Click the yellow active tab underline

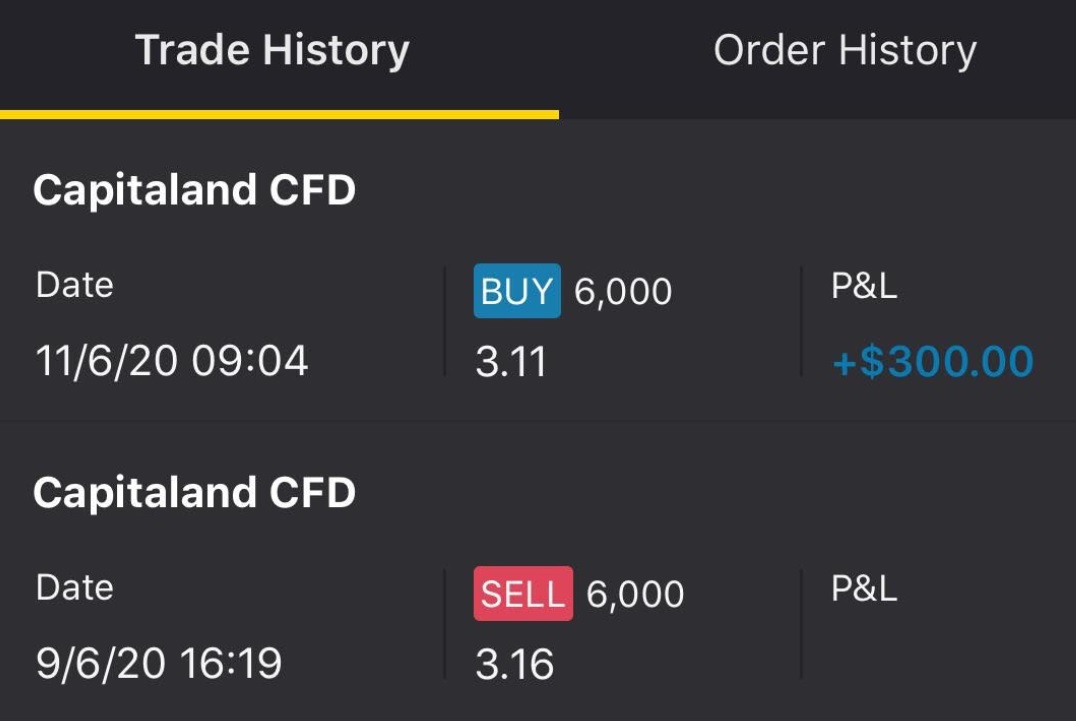pos(279,114)
